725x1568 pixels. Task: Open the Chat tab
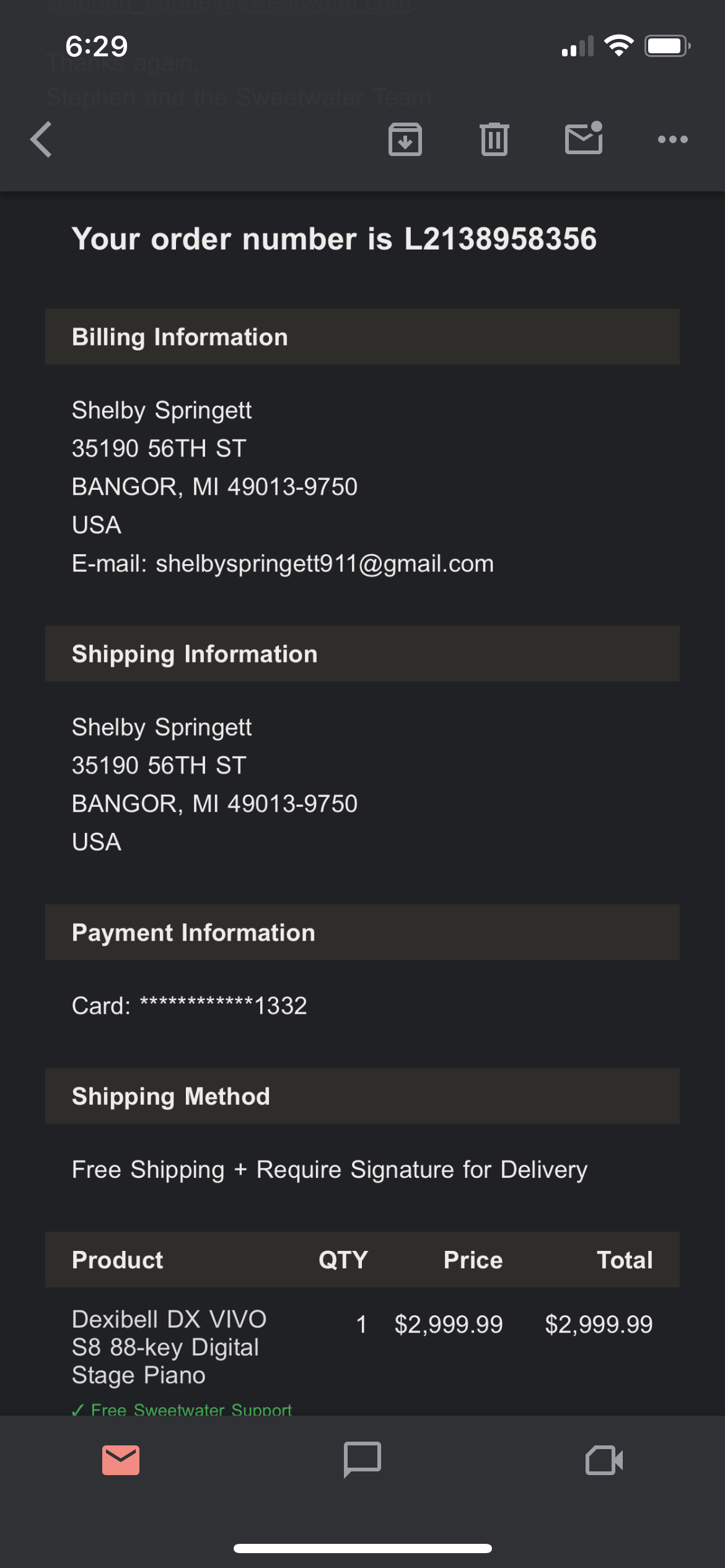(x=362, y=1460)
